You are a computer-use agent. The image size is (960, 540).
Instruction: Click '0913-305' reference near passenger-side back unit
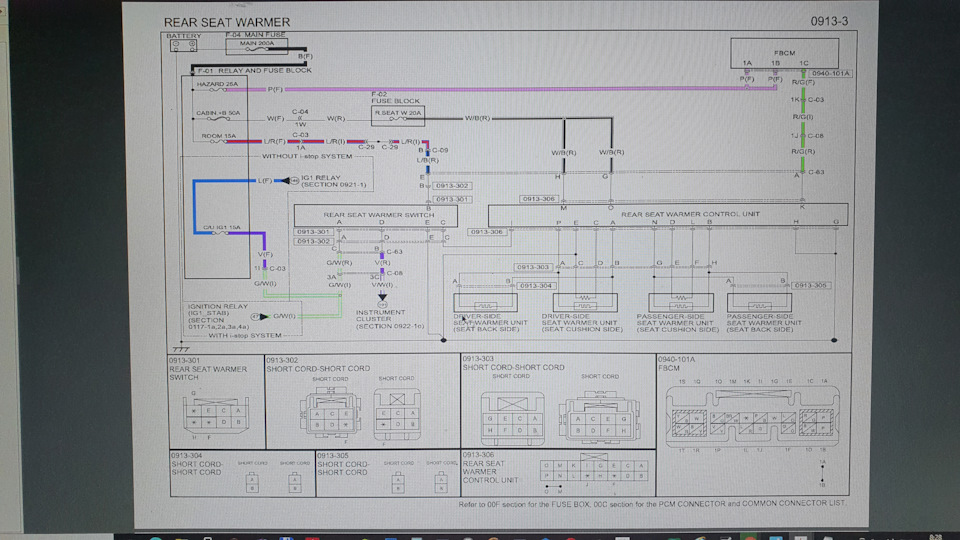tap(811, 285)
